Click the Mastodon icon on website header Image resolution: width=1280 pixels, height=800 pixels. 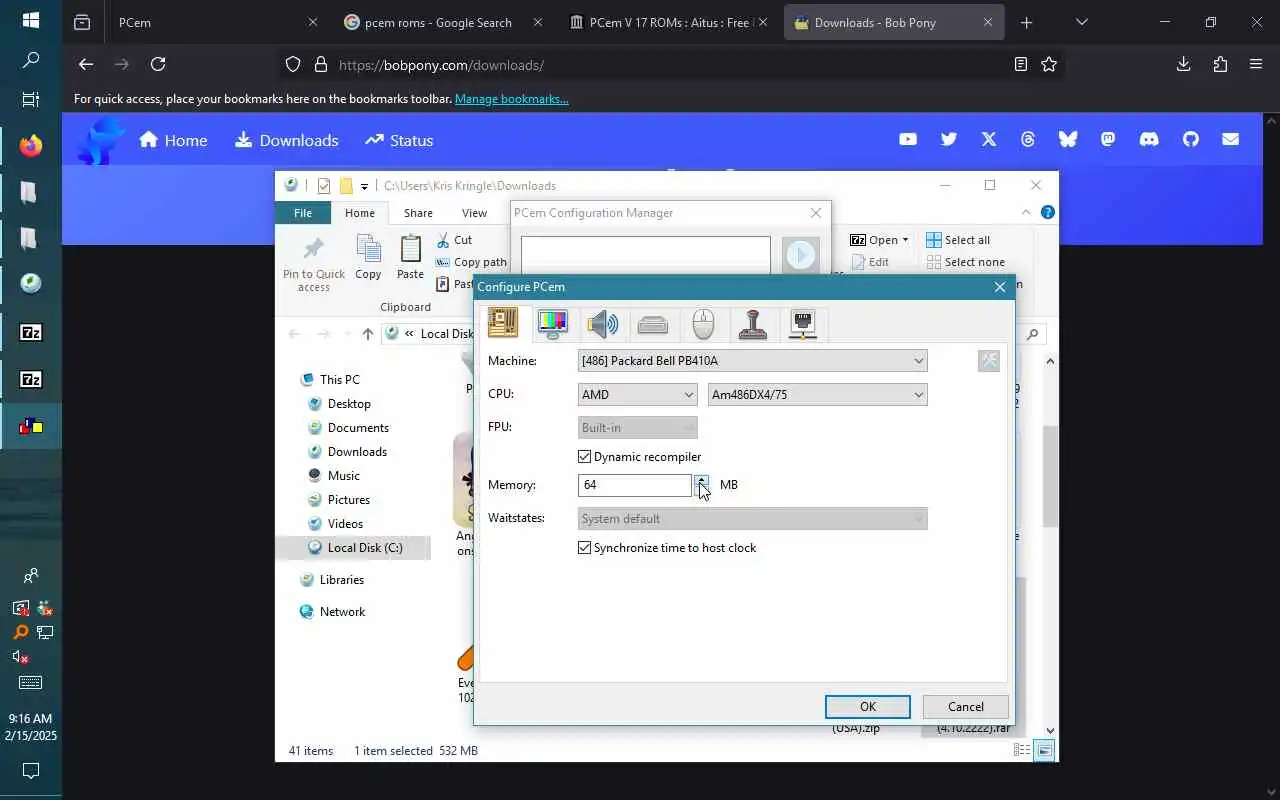(x=1108, y=140)
